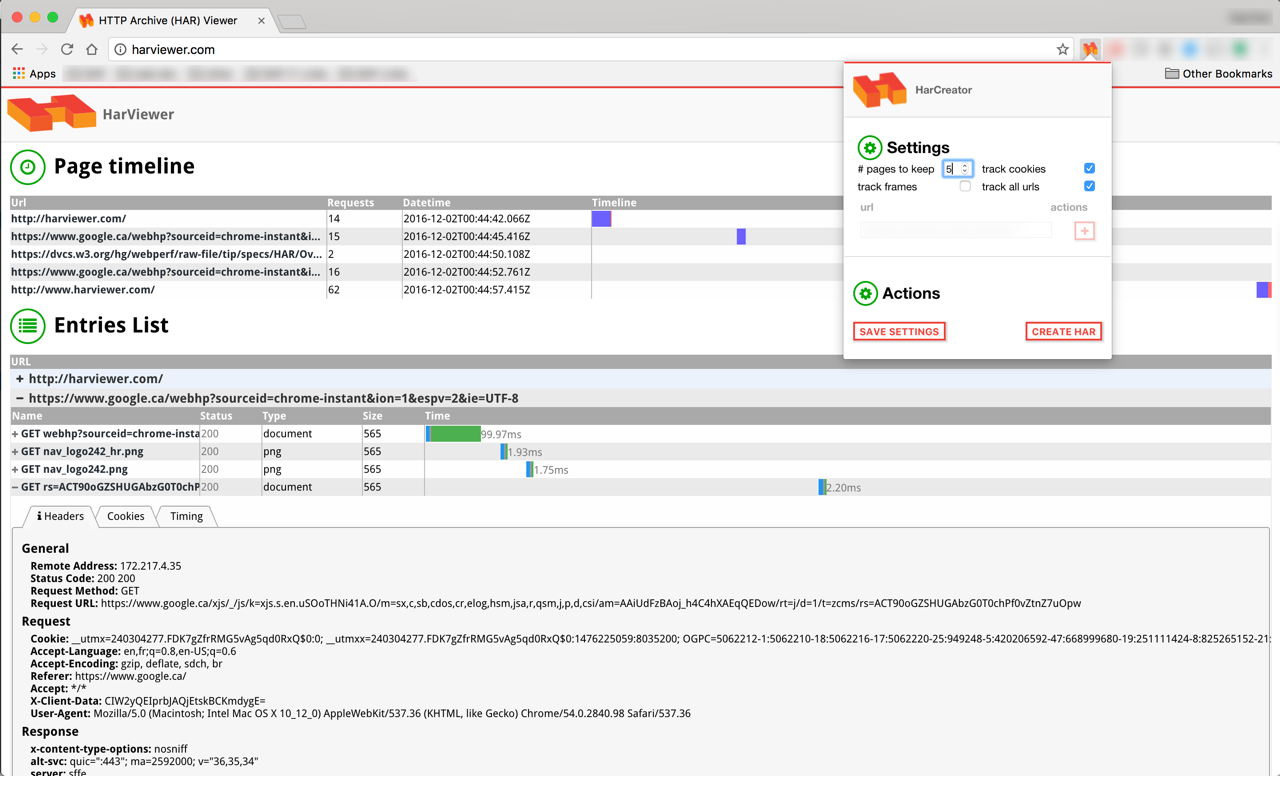Click the browser back arrow
Image resolution: width=1280 pixels, height=800 pixels.
coord(17,49)
